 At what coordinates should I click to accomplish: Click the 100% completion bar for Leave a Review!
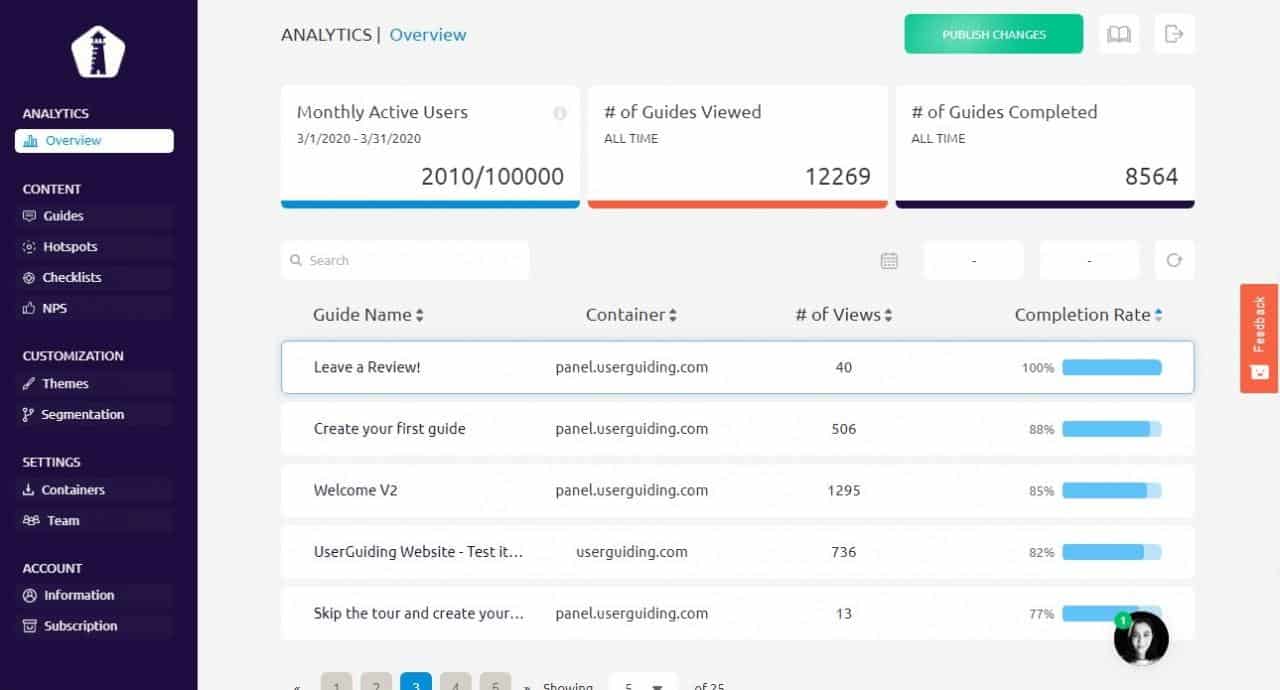tap(1112, 368)
